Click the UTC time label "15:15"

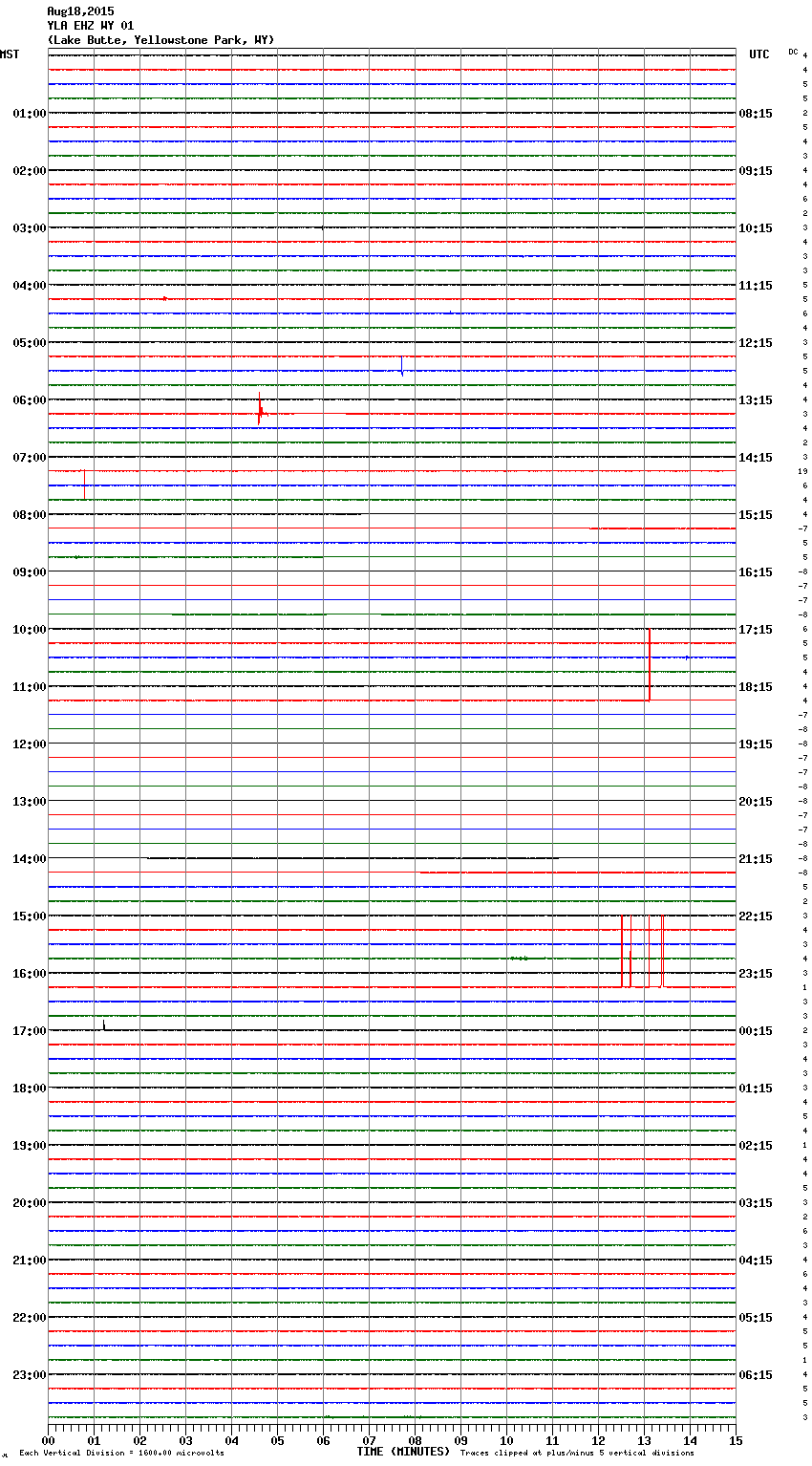click(756, 515)
